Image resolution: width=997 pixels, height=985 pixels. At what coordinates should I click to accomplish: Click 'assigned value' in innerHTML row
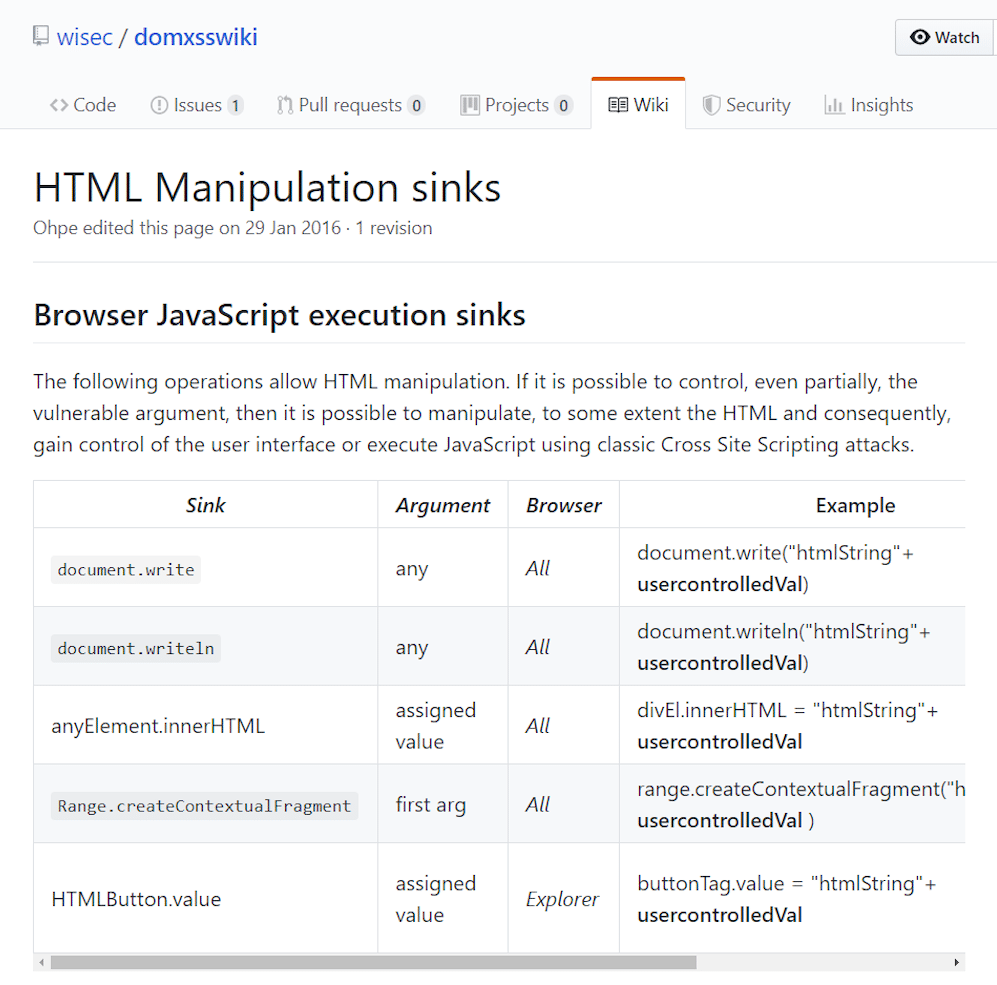(436, 726)
